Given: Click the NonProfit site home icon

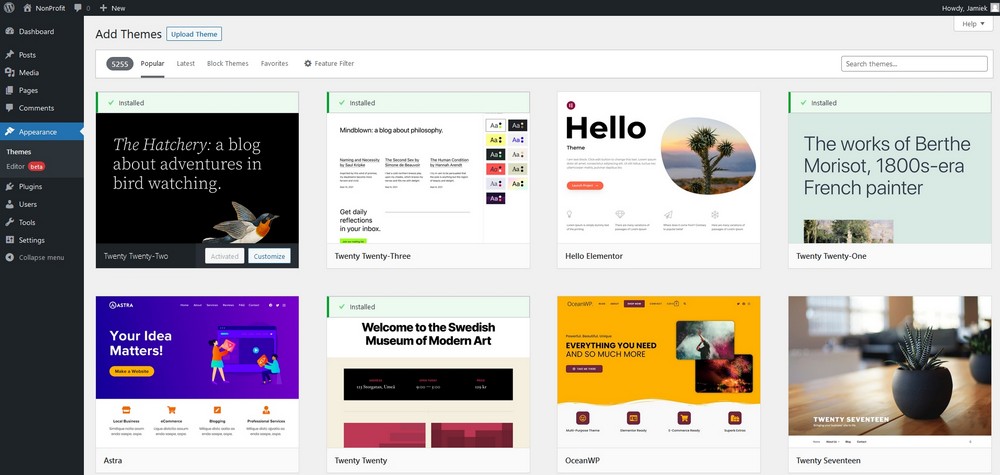Looking at the screenshot, I should tap(27, 8).
